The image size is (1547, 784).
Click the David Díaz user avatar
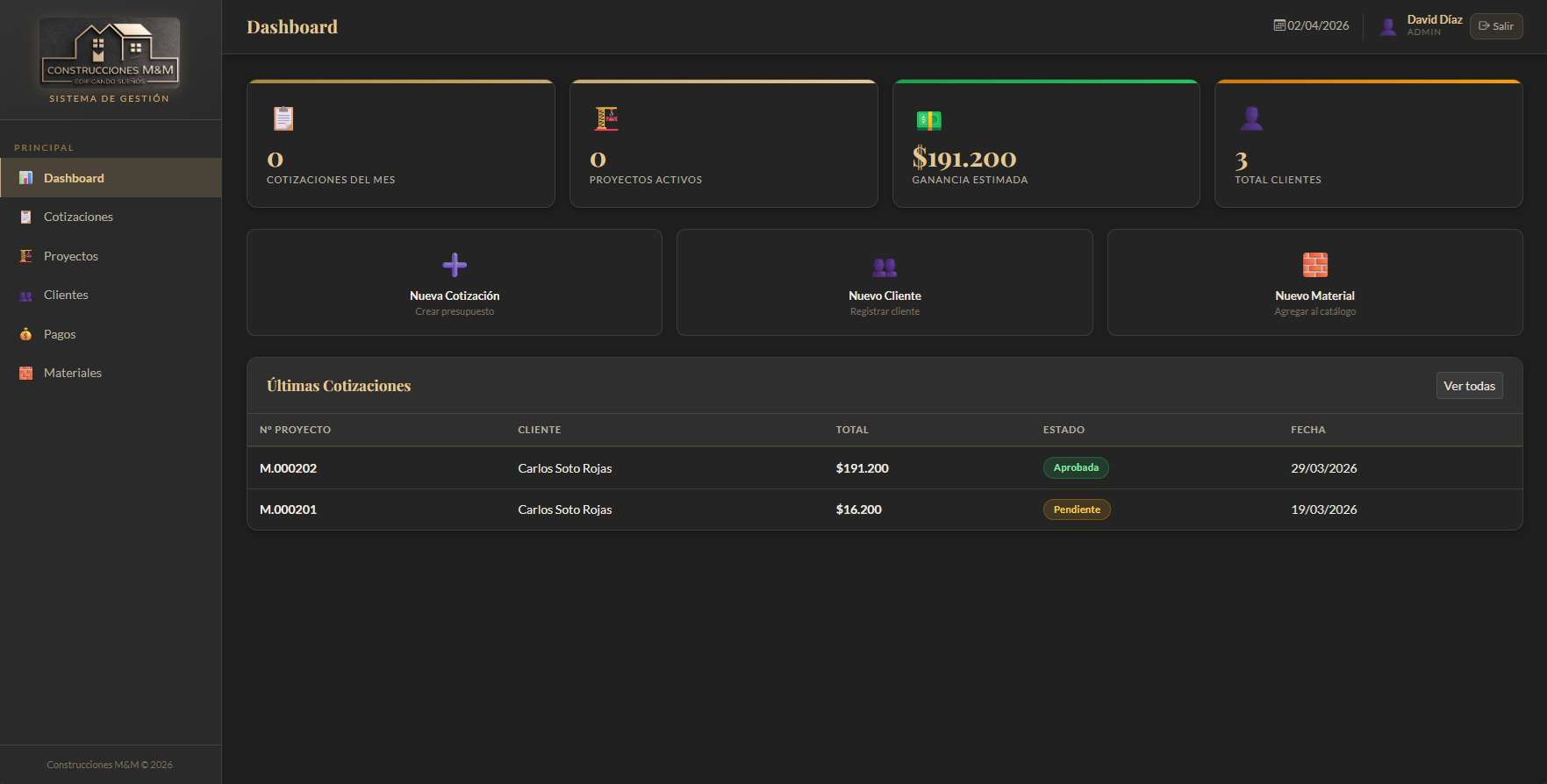coord(1388,26)
